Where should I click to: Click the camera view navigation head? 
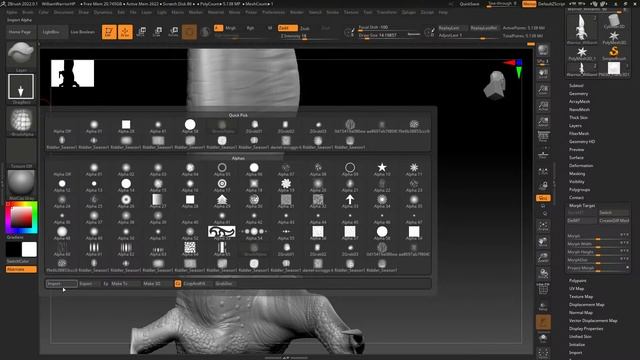point(496,85)
